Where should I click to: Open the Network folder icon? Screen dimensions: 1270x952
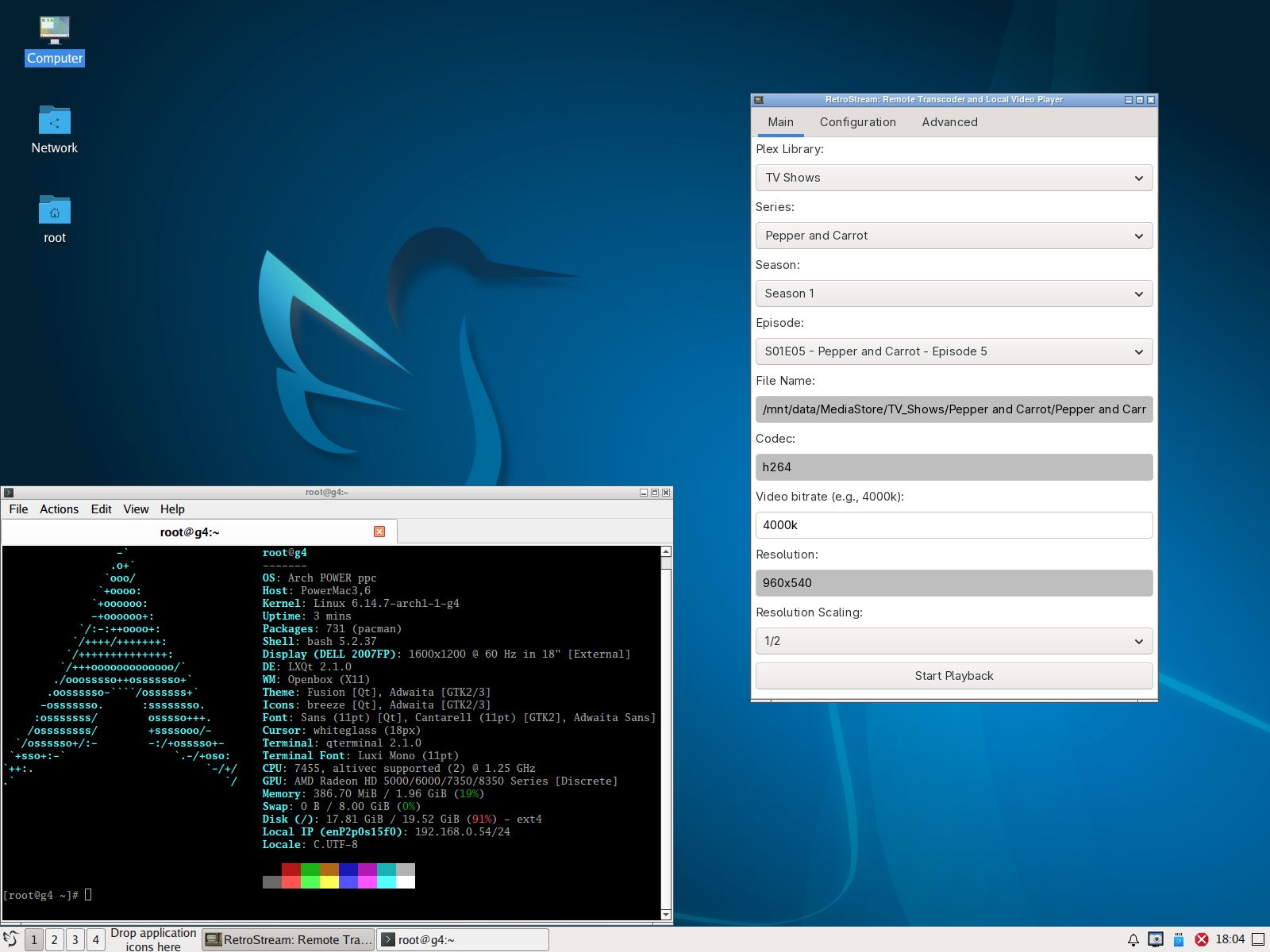pos(54,121)
